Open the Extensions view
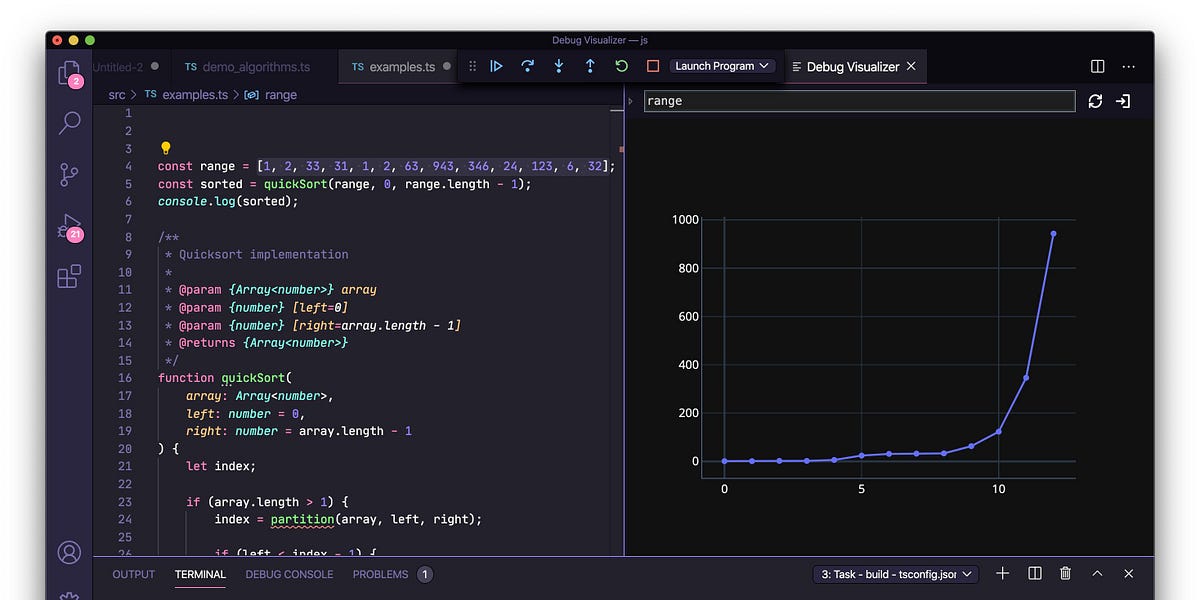 [x=69, y=276]
